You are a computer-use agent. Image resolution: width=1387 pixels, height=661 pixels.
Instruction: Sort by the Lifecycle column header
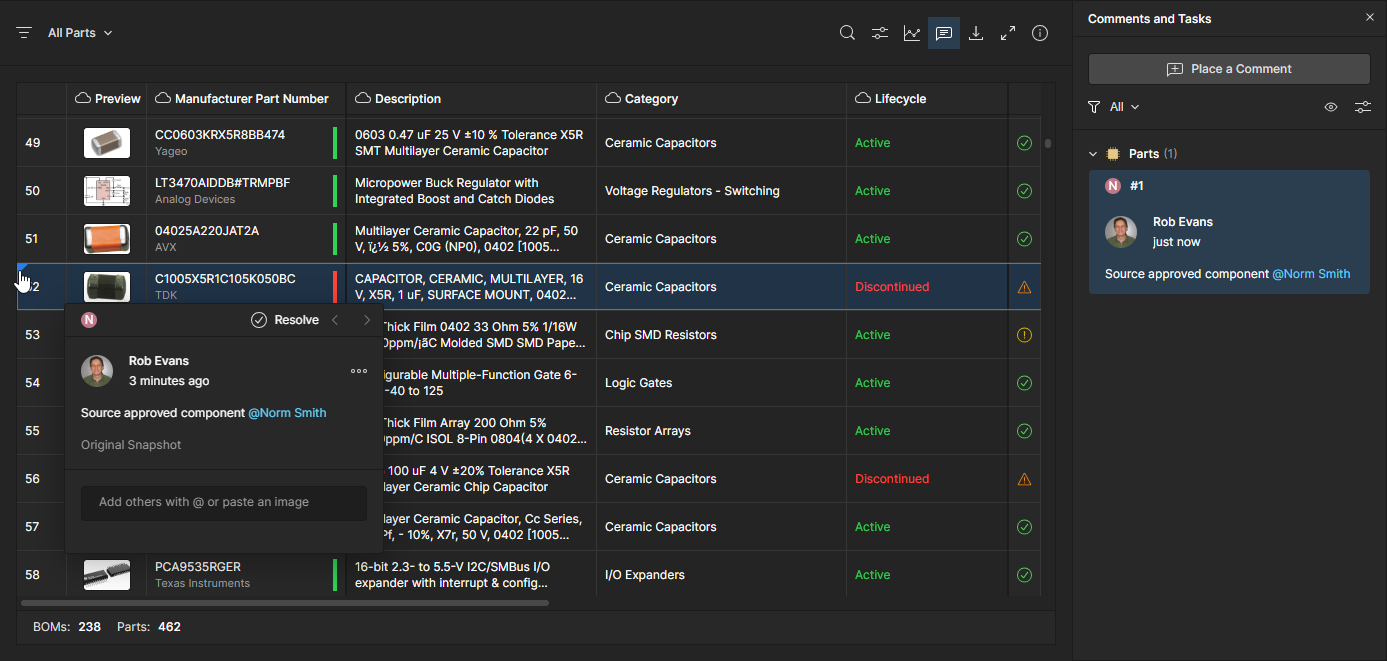(900, 99)
